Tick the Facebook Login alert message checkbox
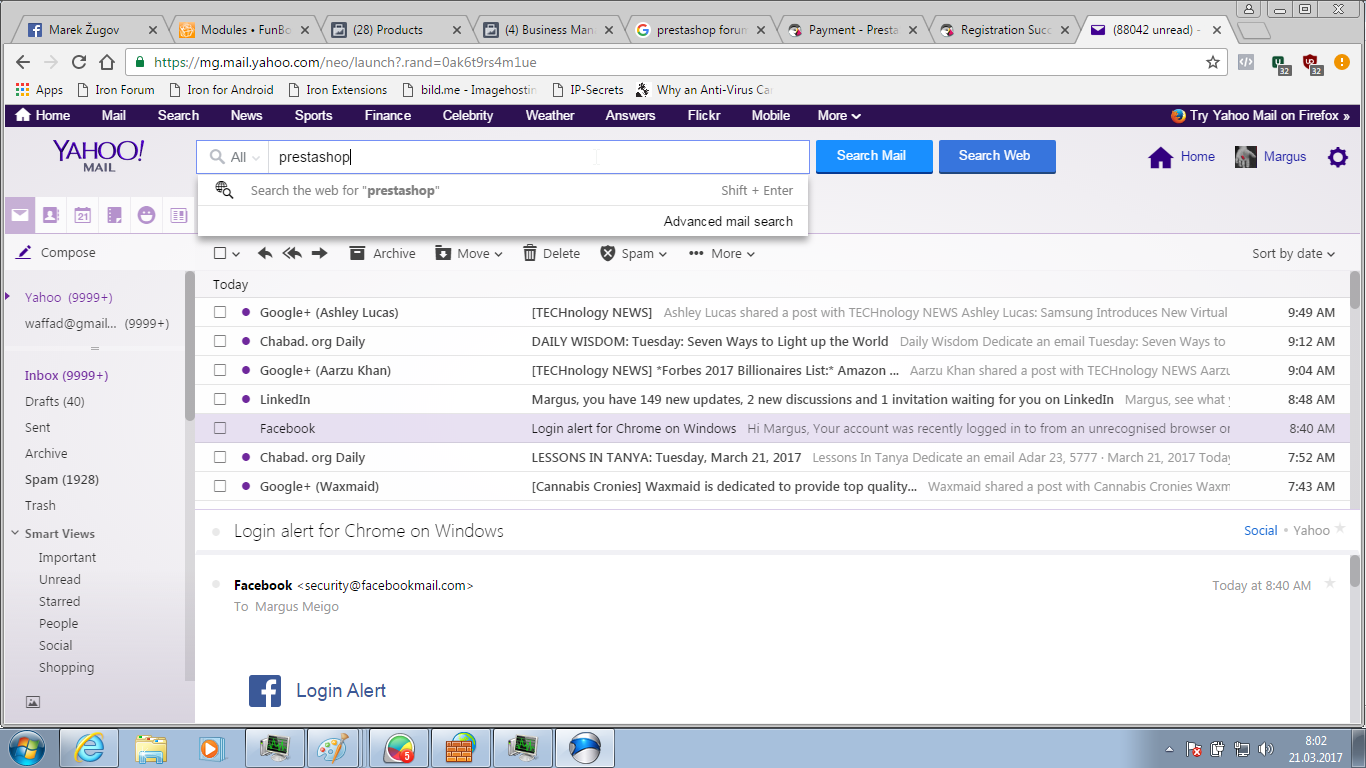Viewport: 1366px width, 768px height. click(x=220, y=429)
